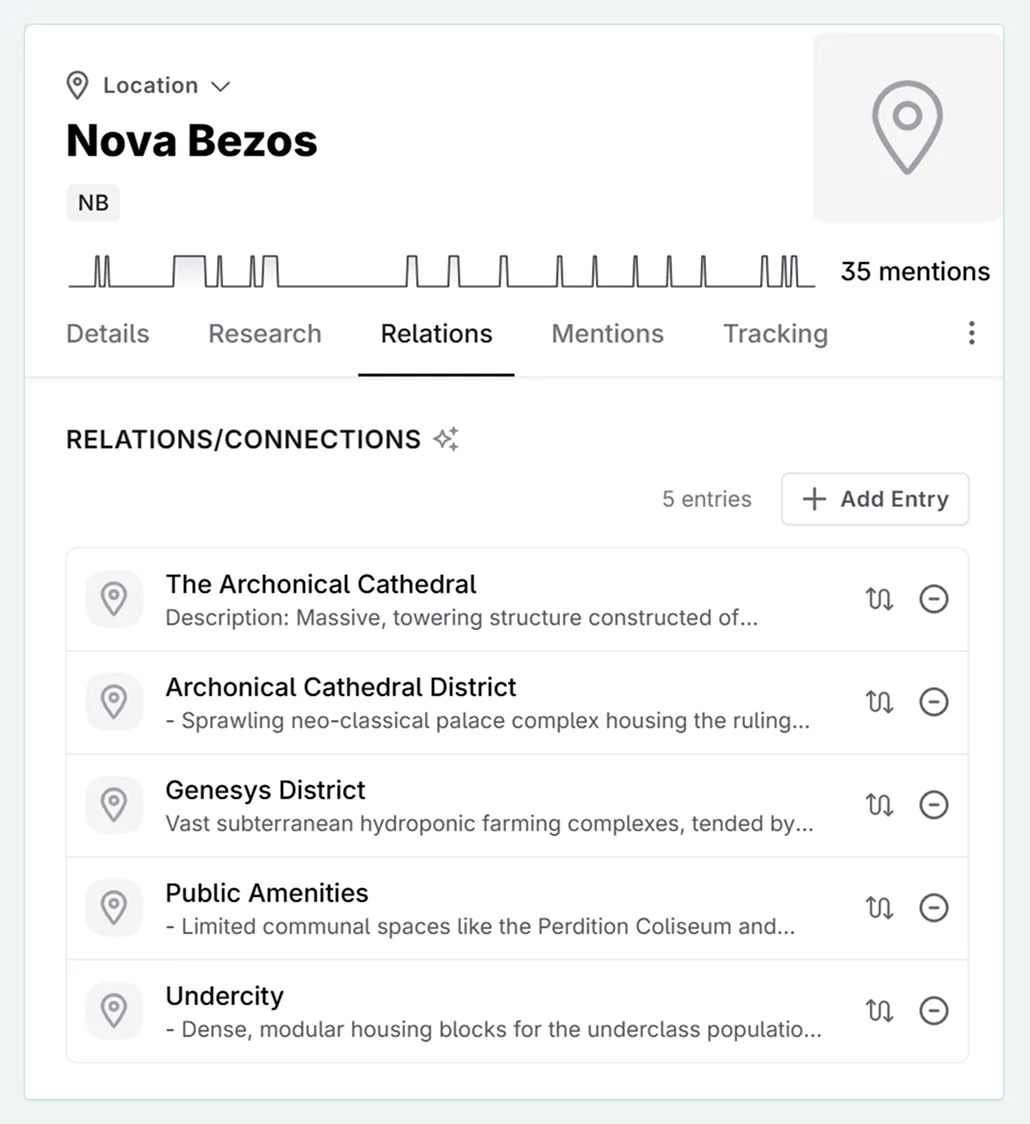
Task: Click the Add Entry button
Action: coord(875,499)
